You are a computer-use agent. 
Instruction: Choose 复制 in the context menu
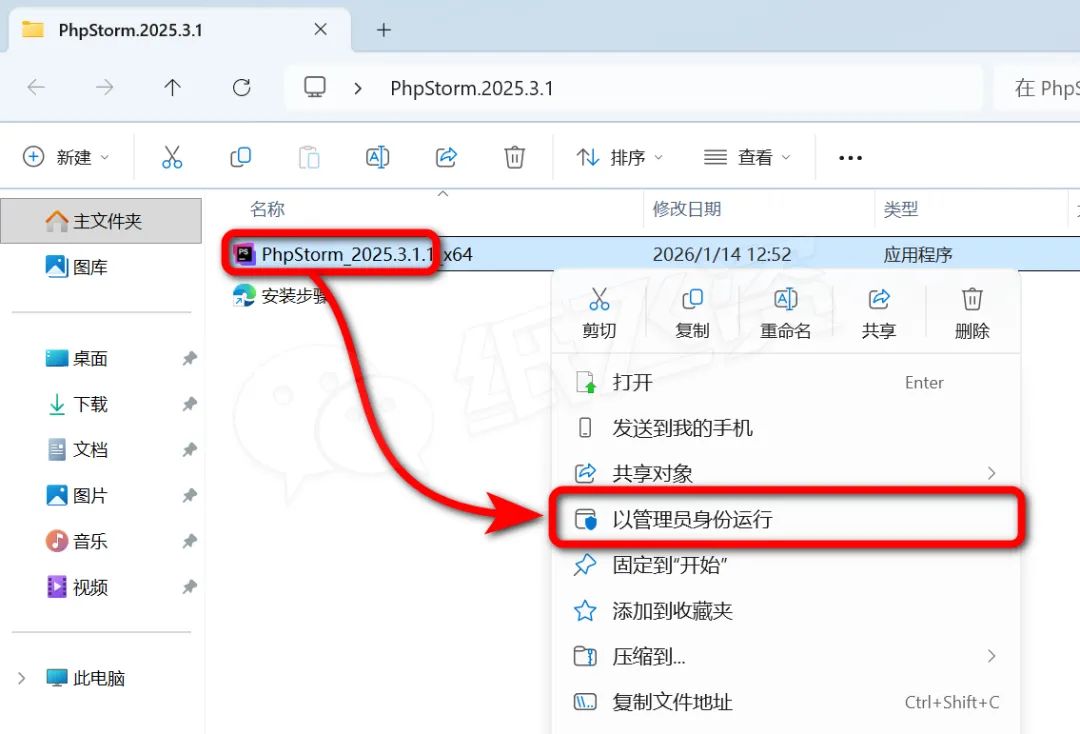point(692,313)
